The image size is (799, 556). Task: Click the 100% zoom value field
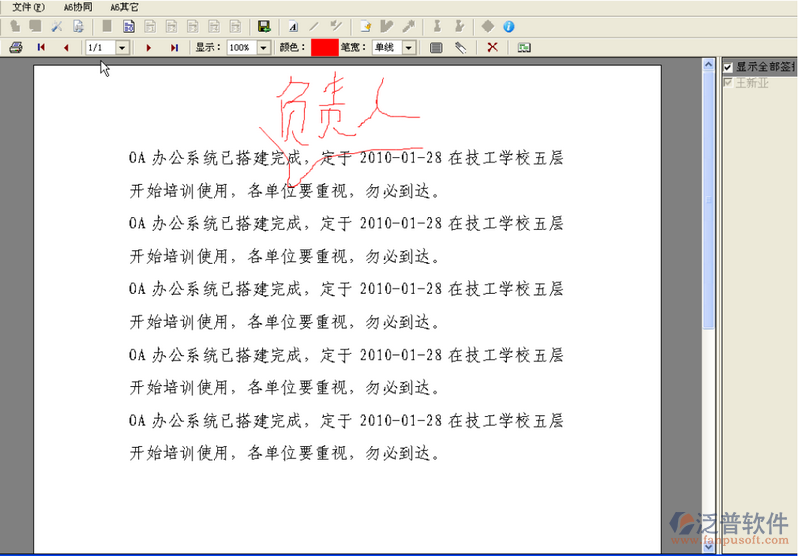tap(242, 47)
